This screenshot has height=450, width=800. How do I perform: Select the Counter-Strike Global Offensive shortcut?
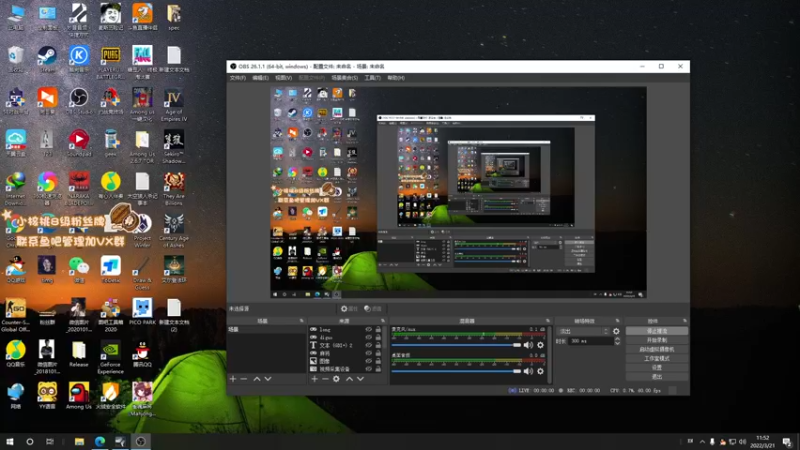(15, 315)
